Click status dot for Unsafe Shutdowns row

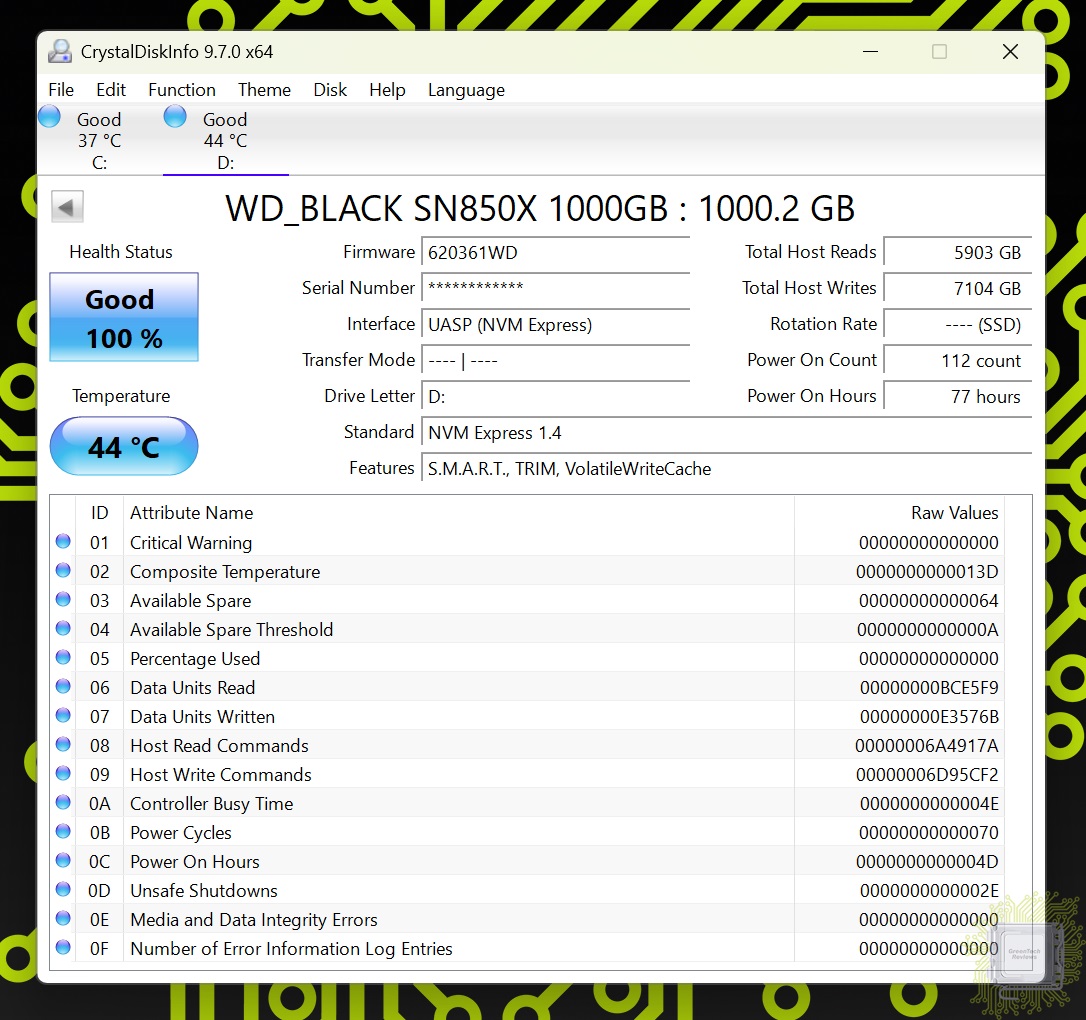(x=63, y=890)
